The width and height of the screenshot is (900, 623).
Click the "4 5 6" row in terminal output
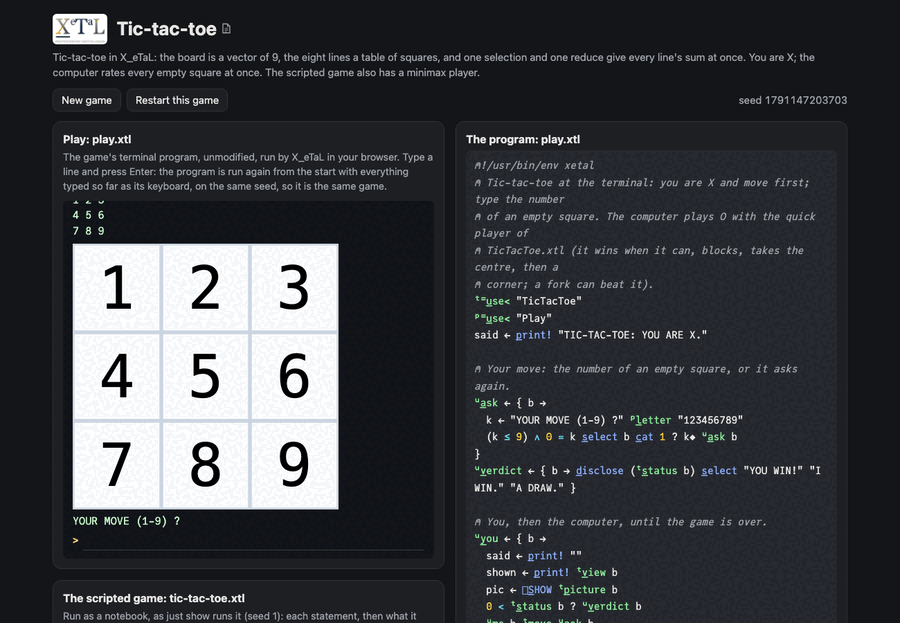coord(88,215)
